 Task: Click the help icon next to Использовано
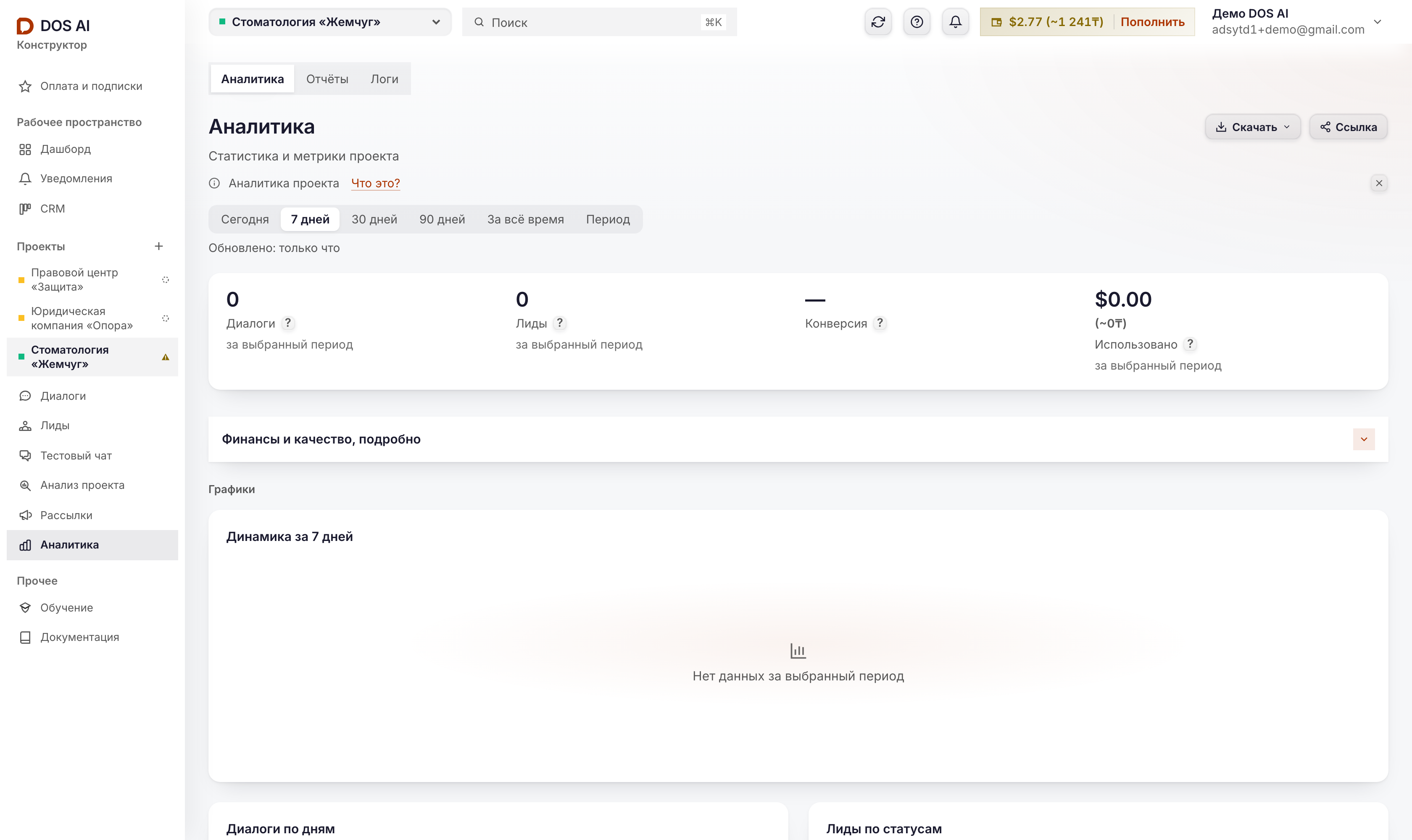pyautogui.click(x=1190, y=344)
